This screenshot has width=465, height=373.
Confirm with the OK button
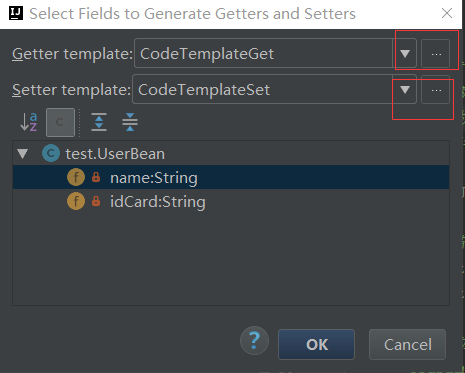tap(316, 344)
